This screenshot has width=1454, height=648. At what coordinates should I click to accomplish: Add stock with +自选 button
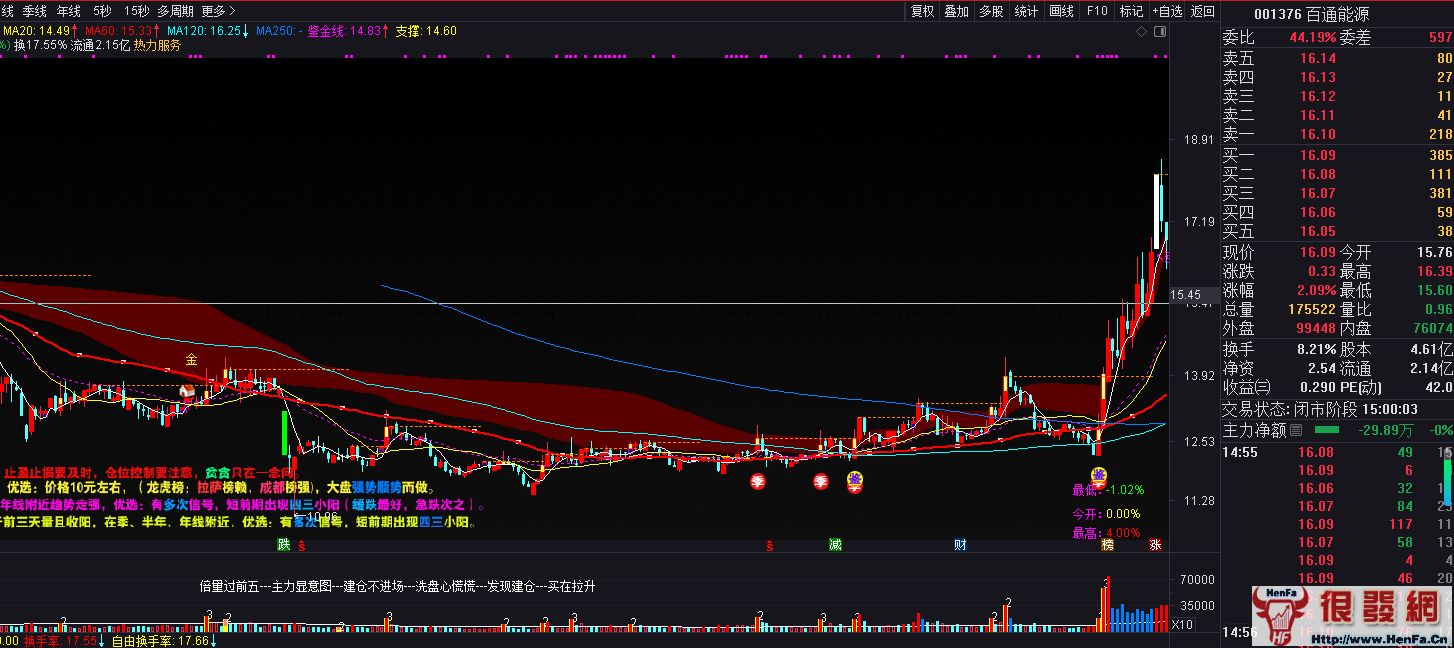(1166, 11)
